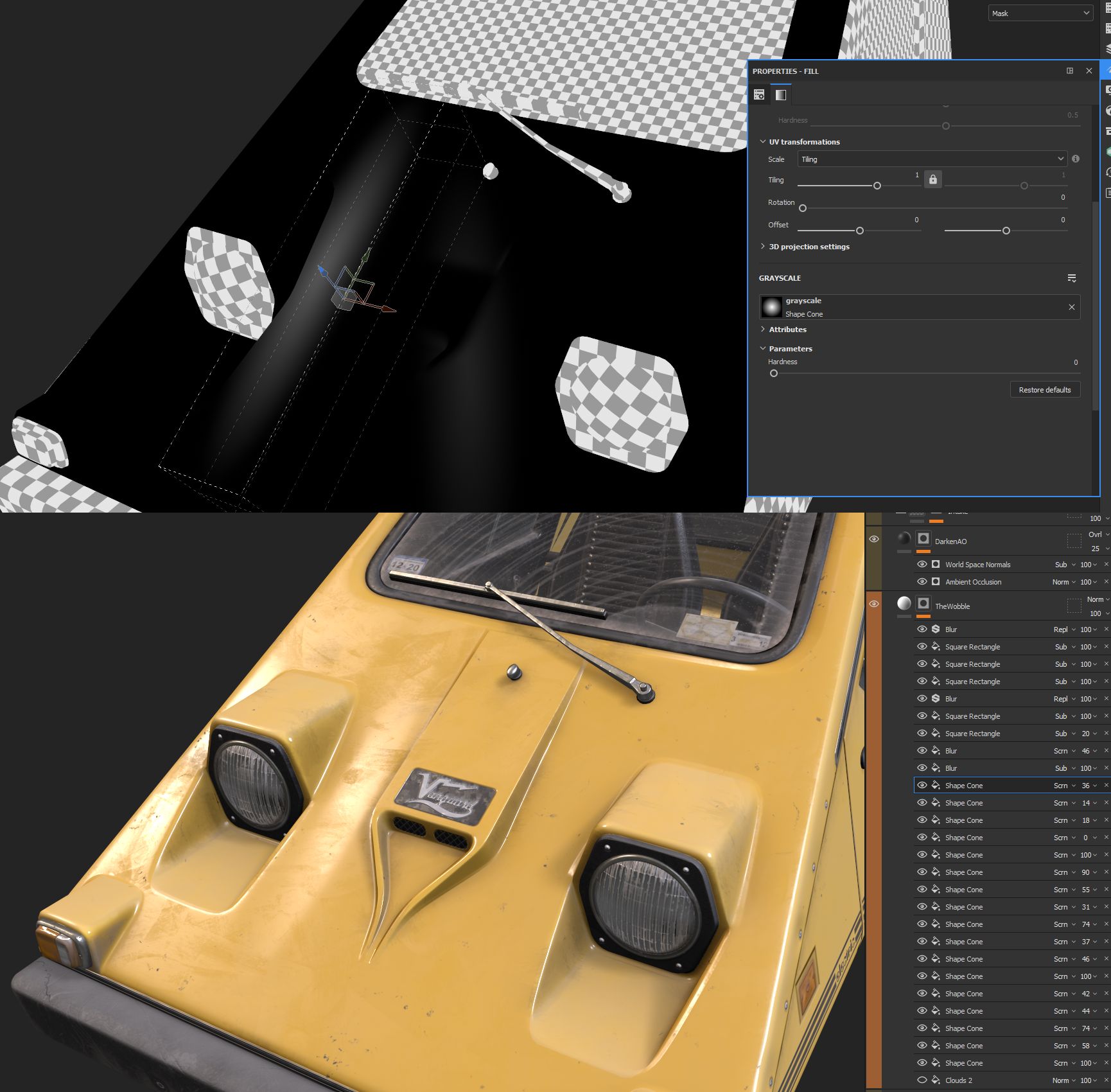The image size is (1111, 1092).
Task: Delete the Shape Cone effect at opacity 31
Action: [x=1106, y=907]
